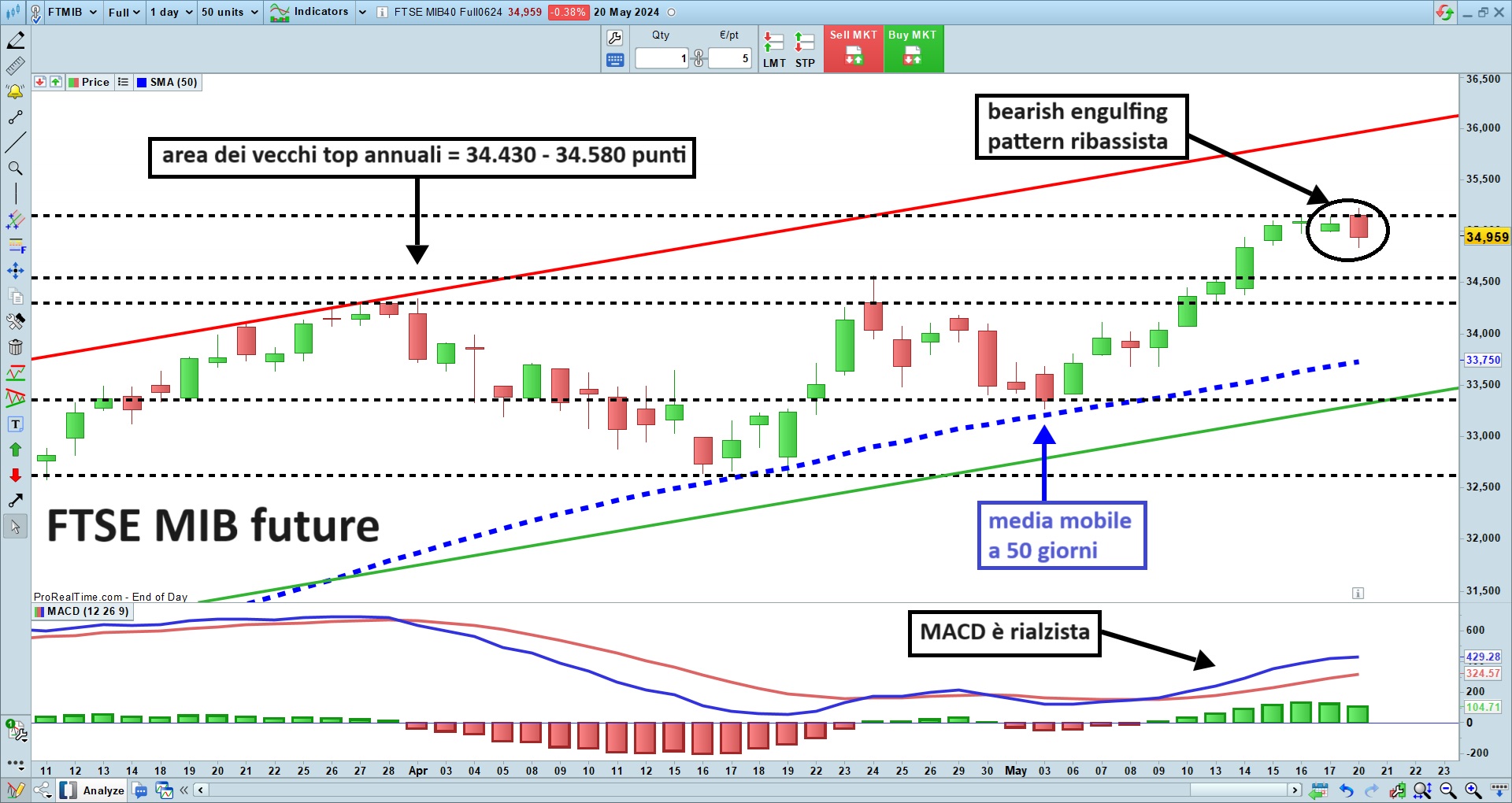Insert a red down arrow marker

(16, 476)
